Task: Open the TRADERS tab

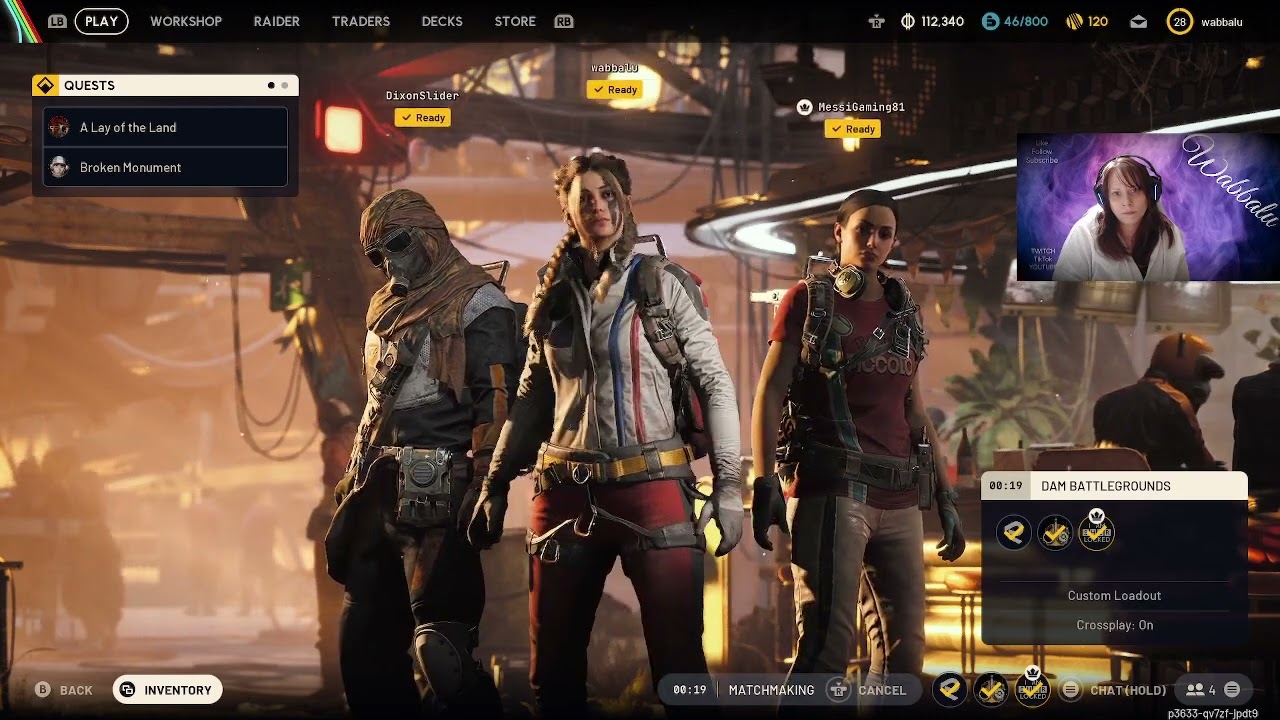Action: (x=361, y=21)
